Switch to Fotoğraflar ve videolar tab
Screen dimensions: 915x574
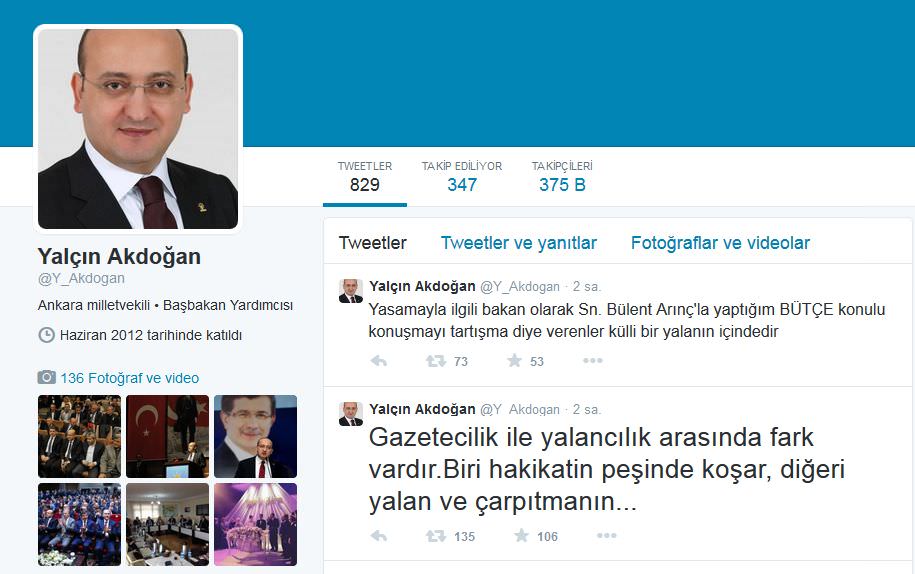(x=720, y=243)
